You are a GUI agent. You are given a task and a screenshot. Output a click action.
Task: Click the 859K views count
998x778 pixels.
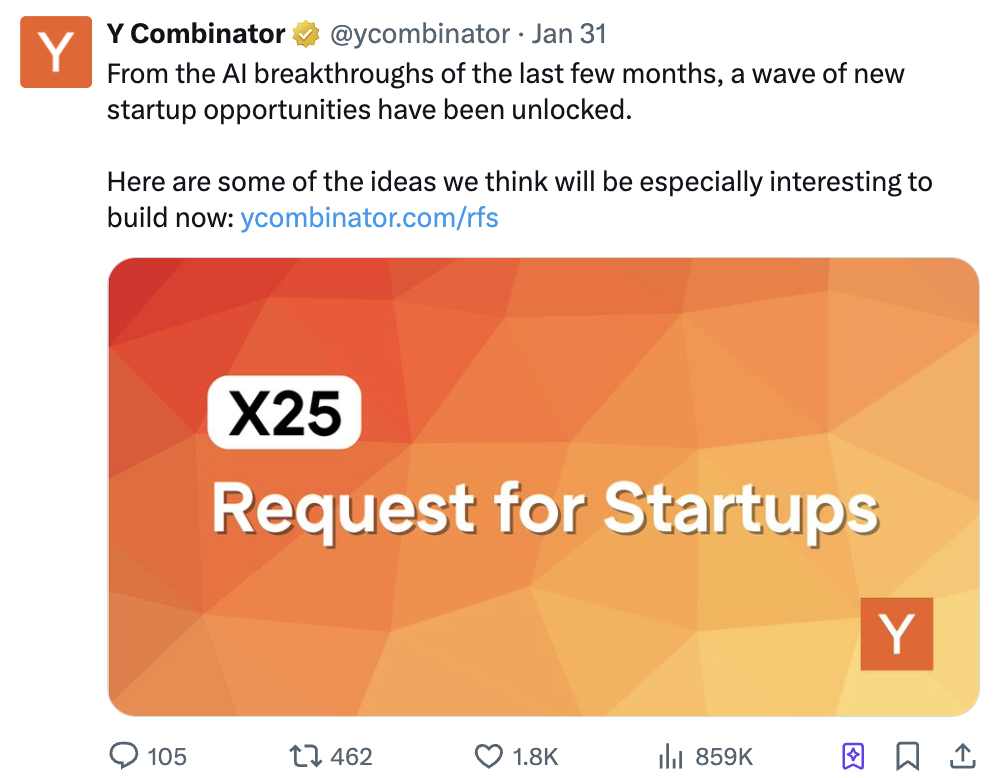(x=725, y=757)
